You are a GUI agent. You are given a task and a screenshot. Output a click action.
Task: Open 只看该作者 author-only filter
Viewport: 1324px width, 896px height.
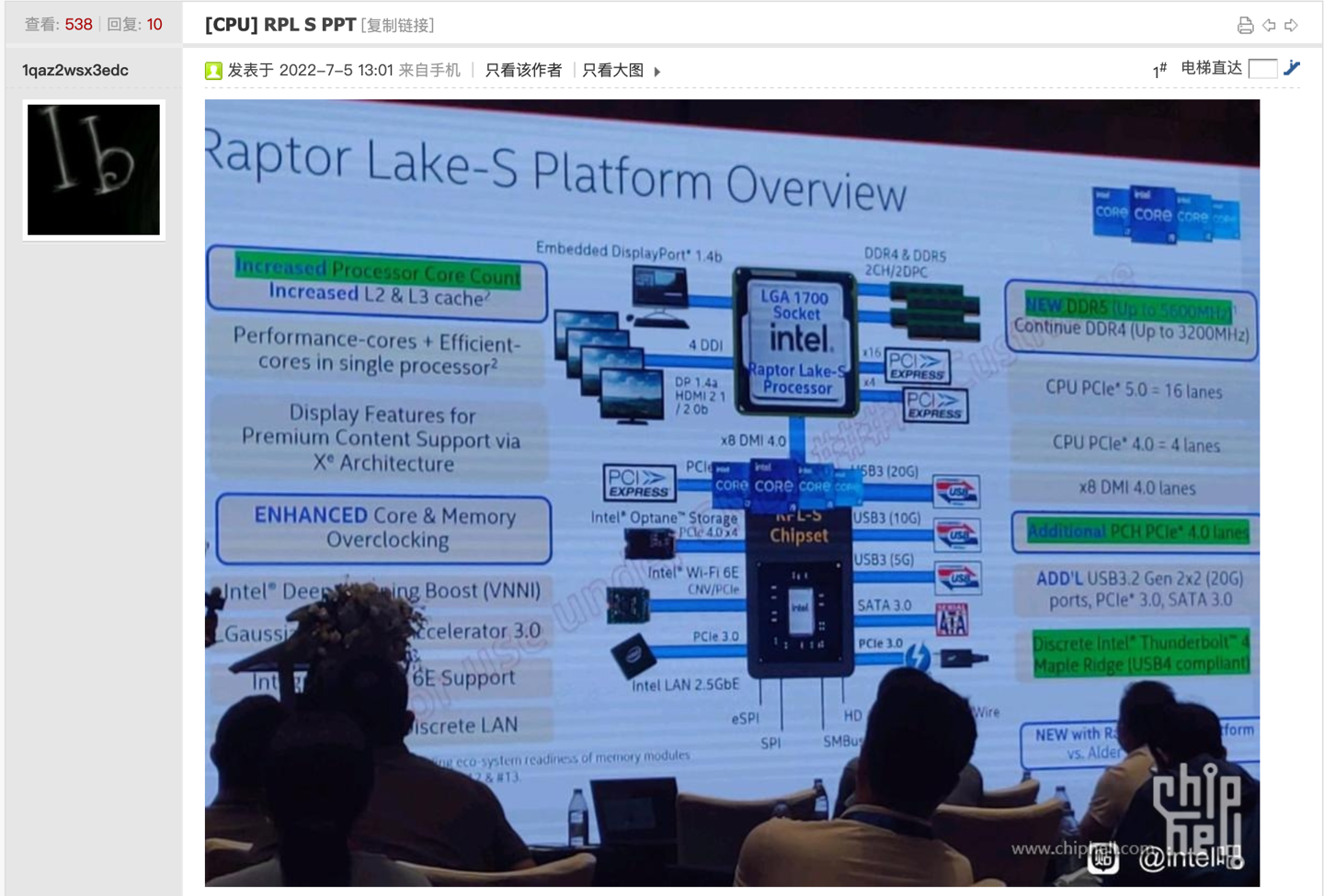(x=523, y=71)
